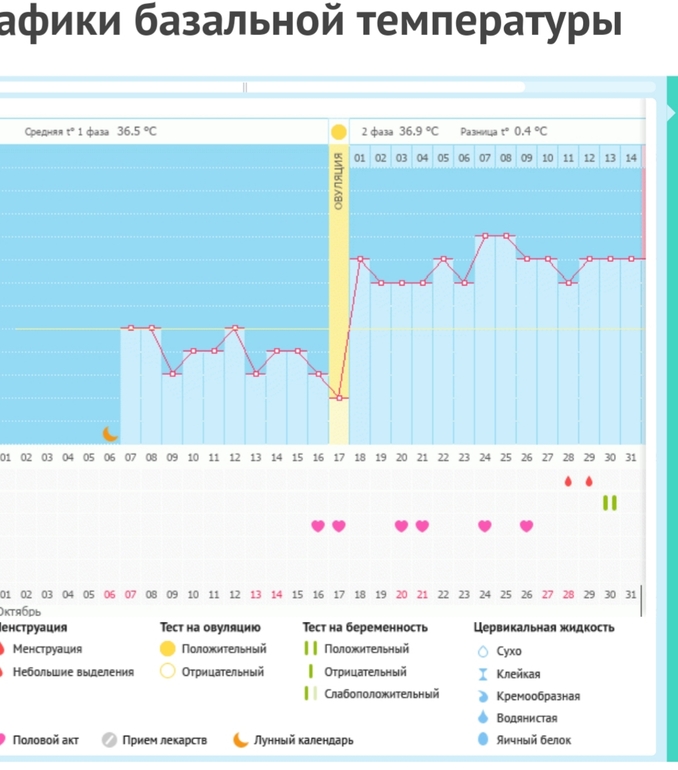The width and height of the screenshot is (678, 770).
Task: Click the menstruation drop on day 29
Action: click(589, 481)
